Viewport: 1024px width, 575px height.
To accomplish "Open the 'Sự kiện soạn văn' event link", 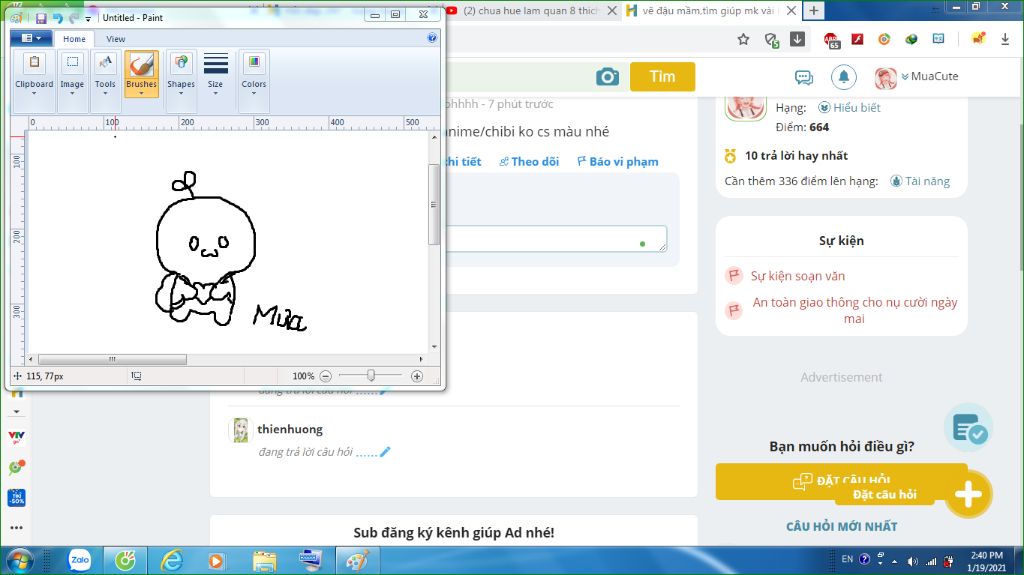I will tap(797, 276).
